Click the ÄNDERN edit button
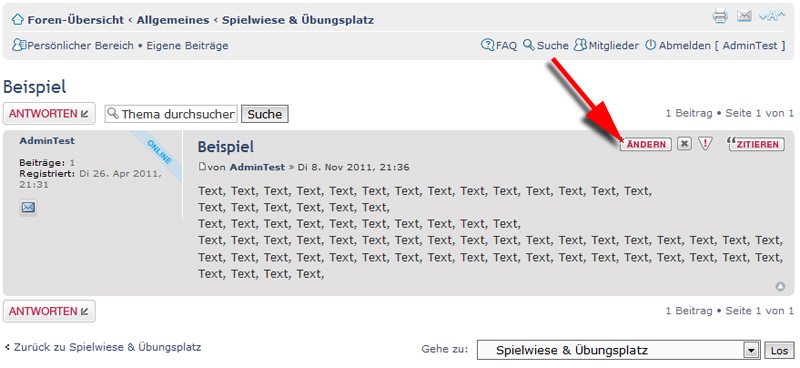The height and width of the screenshot is (368, 800). 645,144
